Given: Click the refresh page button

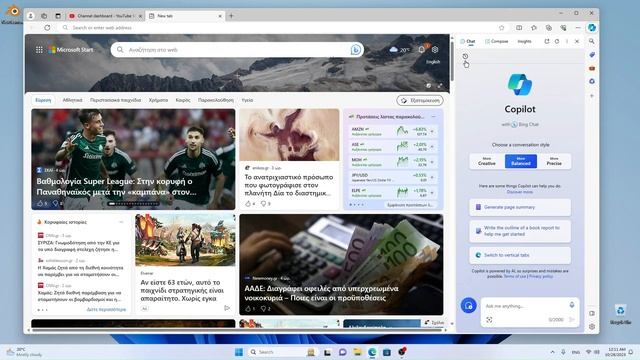Looking at the screenshot, I should 47,28.
